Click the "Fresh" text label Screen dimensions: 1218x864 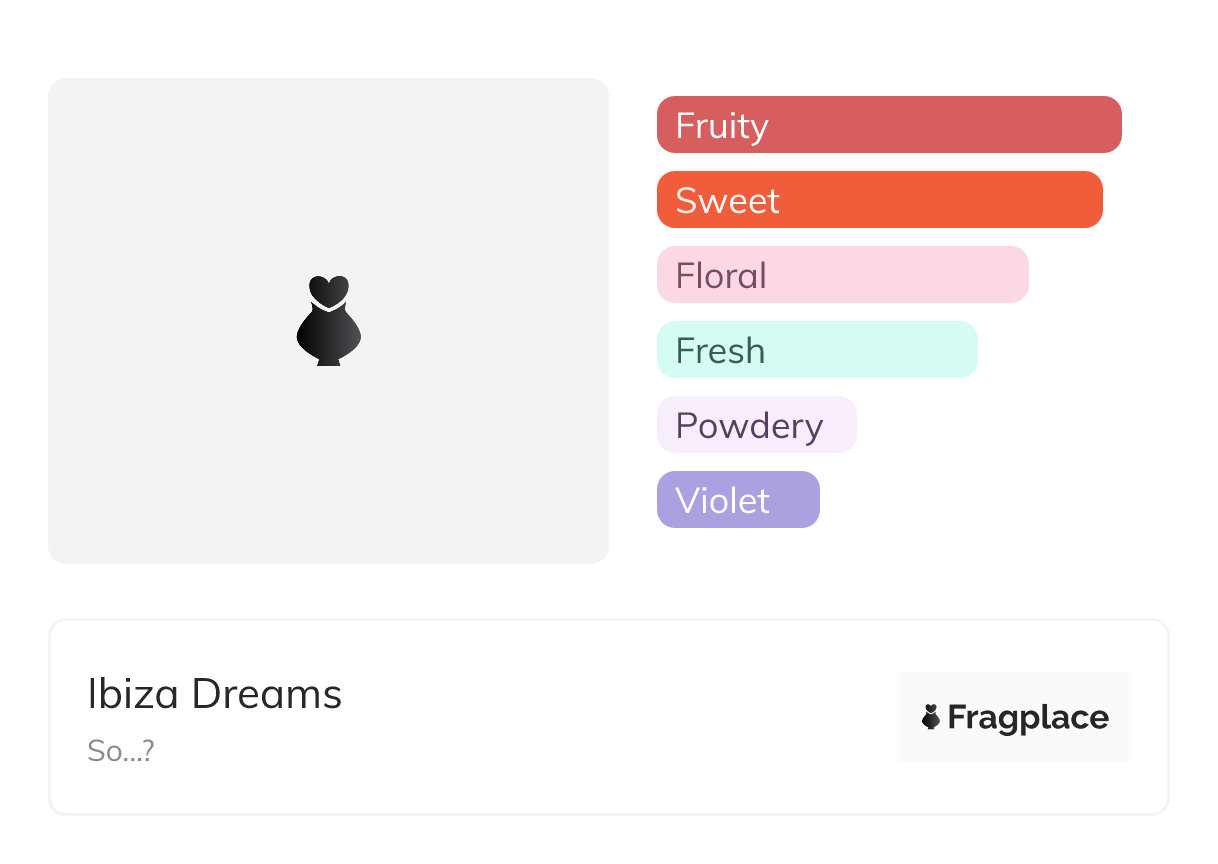tap(720, 351)
